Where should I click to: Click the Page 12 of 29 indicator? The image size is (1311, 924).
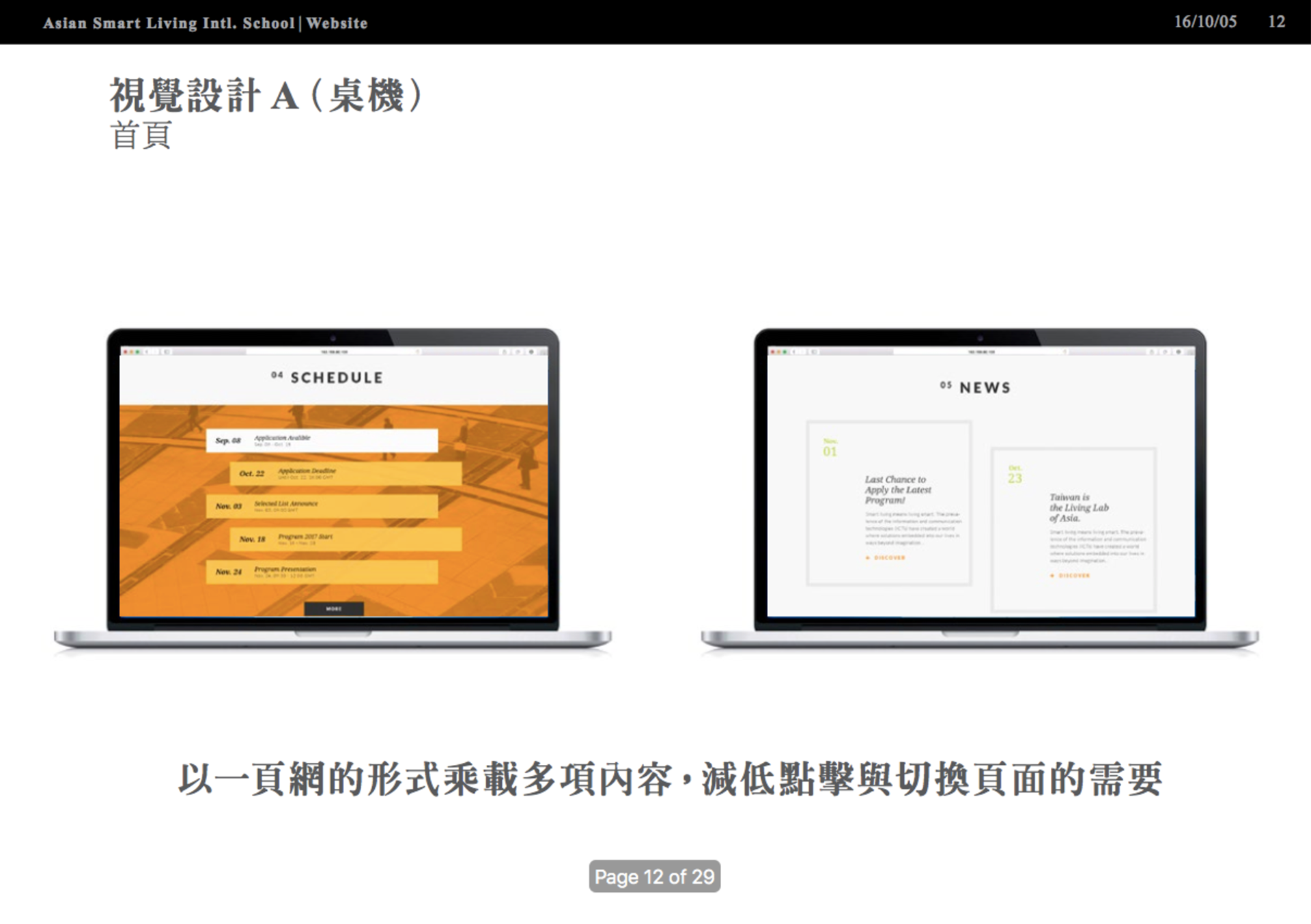pyautogui.click(x=654, y=876)
